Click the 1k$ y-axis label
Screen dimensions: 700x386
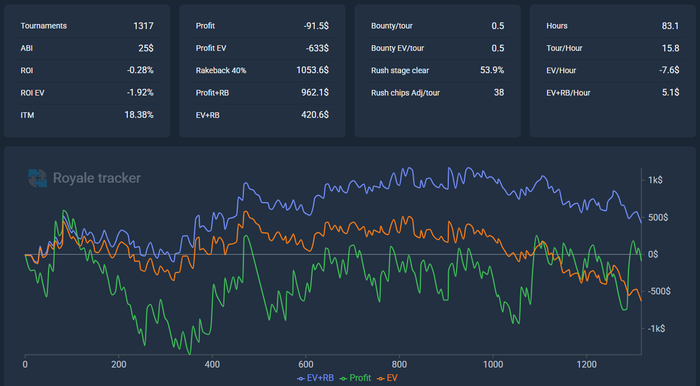(x=655, y=180)
